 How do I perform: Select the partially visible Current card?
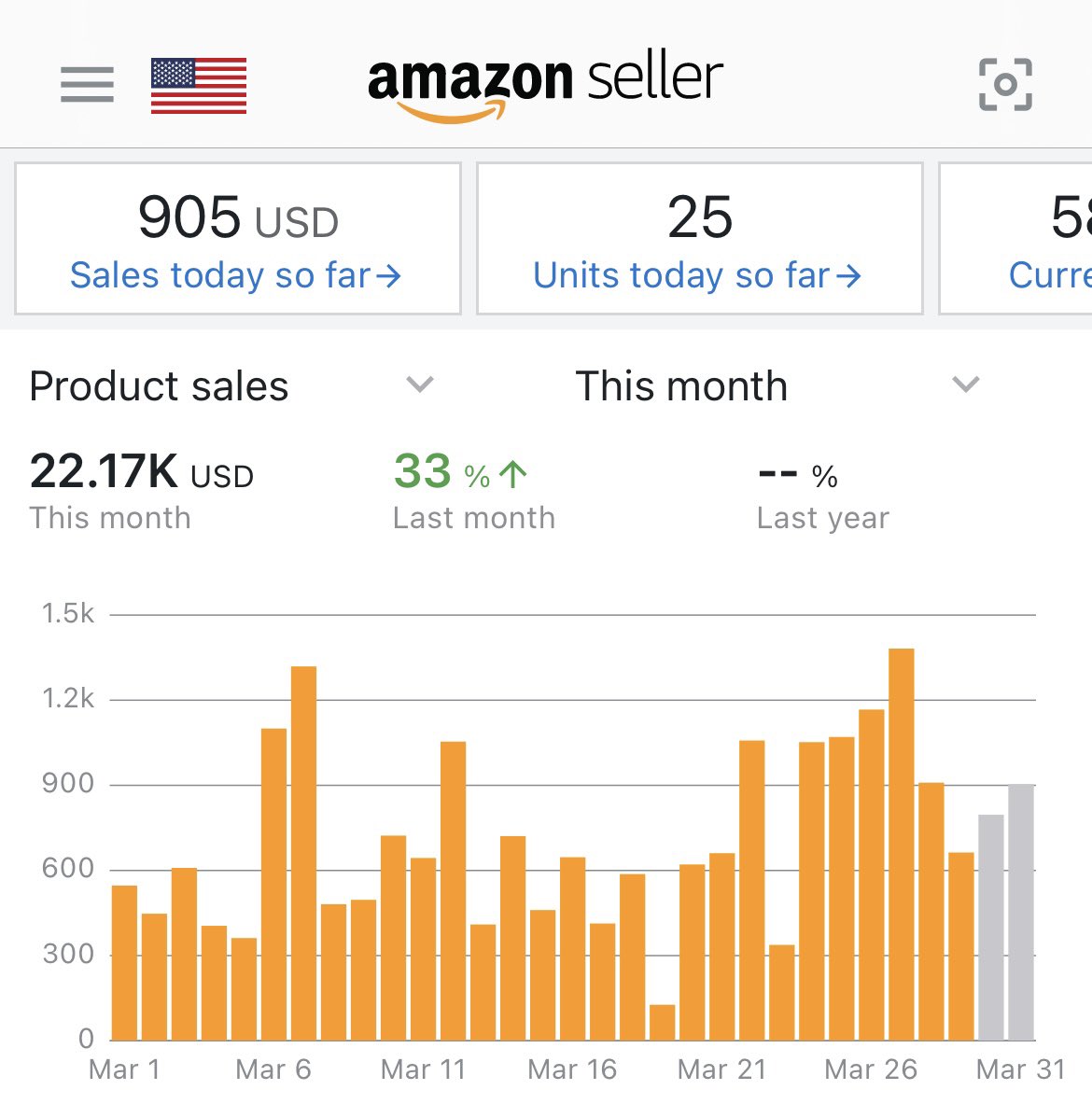[x=1015, y=239]
